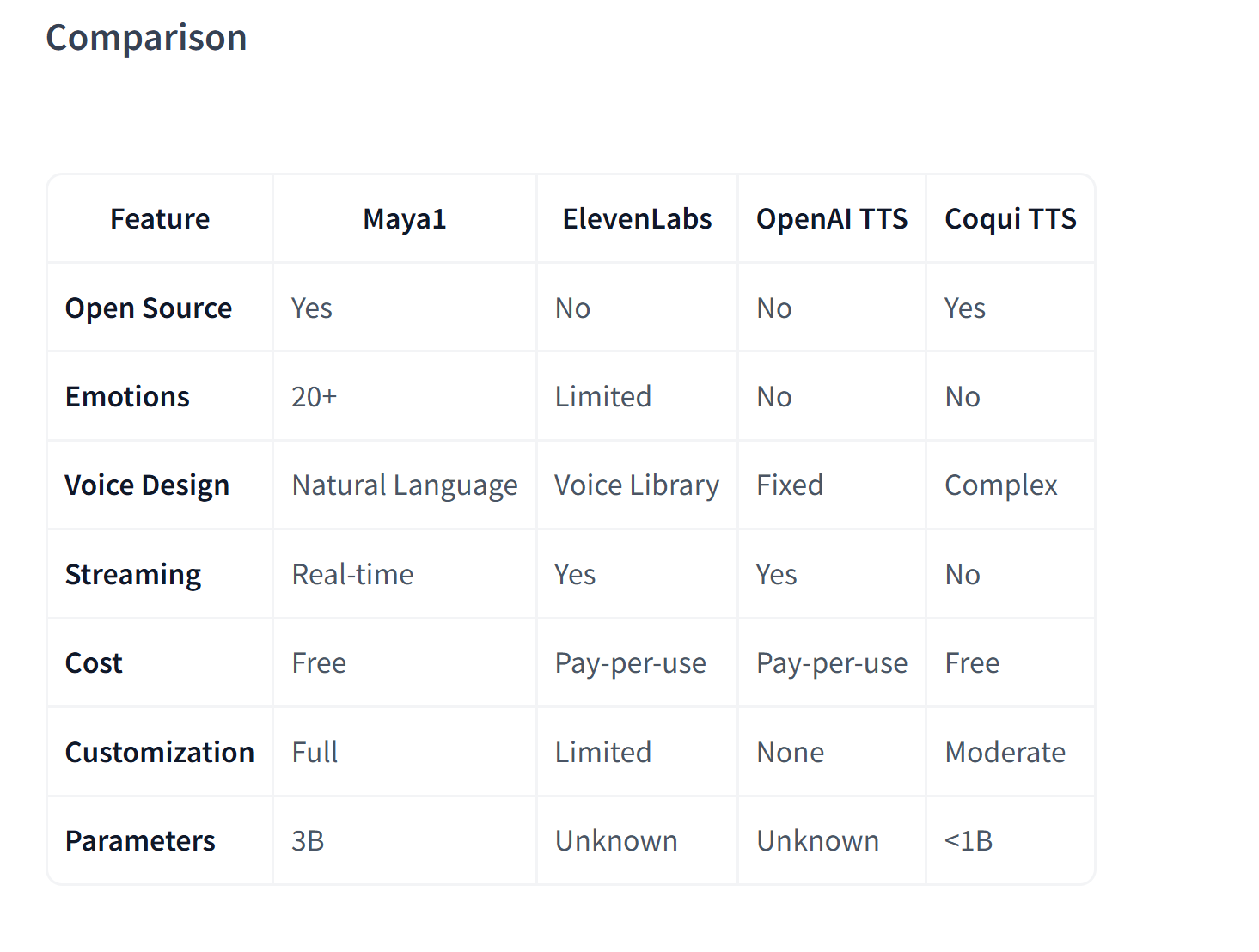Select the Parameters row label

(140, 841)
